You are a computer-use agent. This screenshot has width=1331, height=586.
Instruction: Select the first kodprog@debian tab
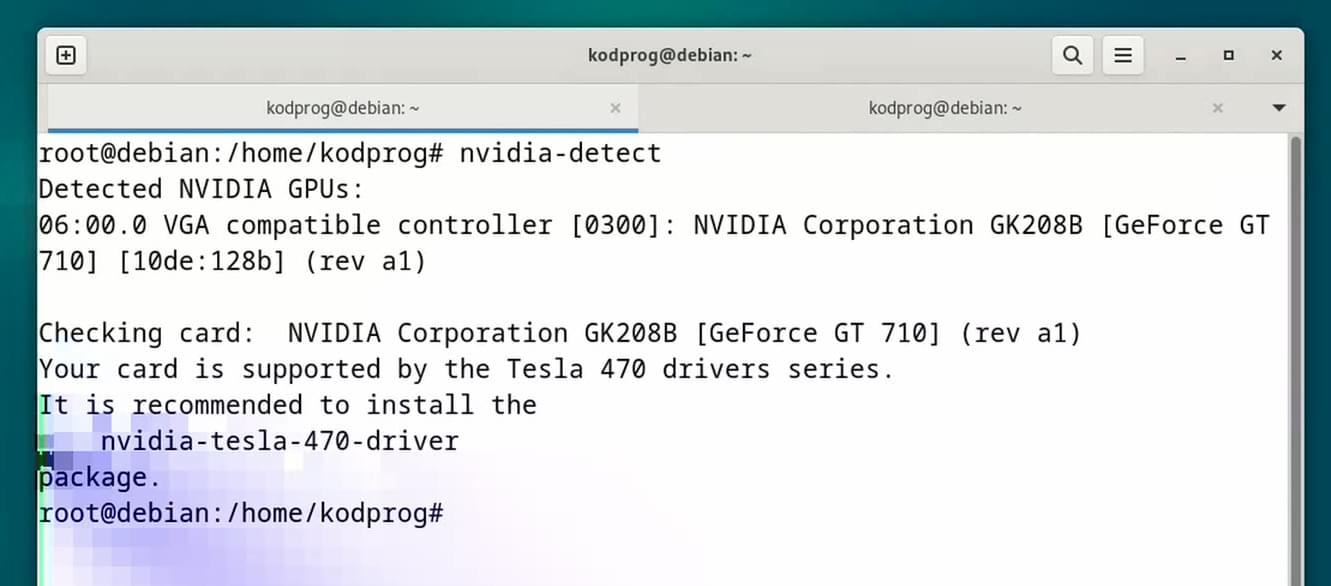point(343,108)
